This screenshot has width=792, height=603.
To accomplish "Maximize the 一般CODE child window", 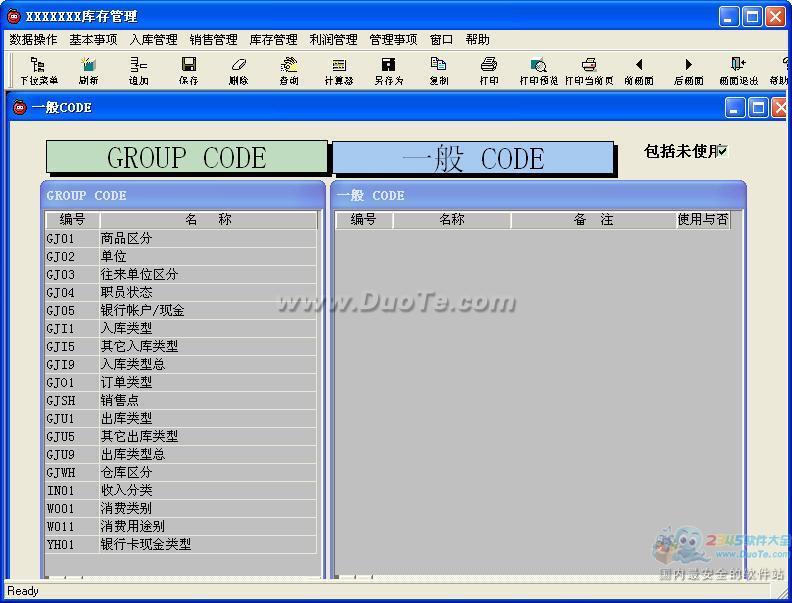I will [758, 108].
